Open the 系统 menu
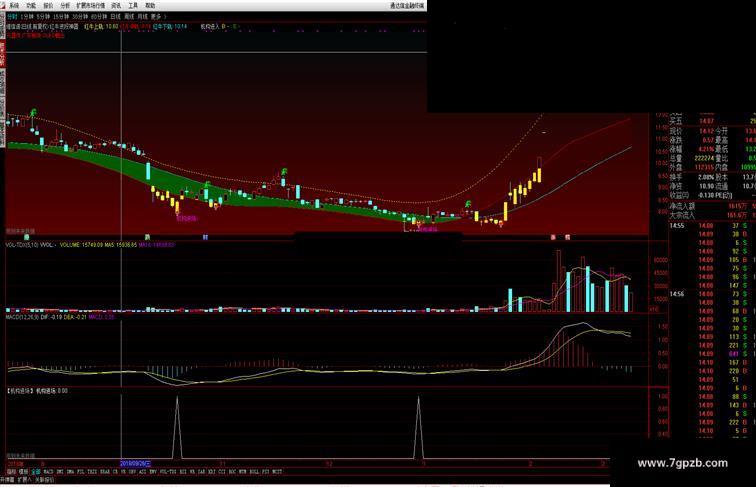The image size is (756, 487). coord(14,6)
